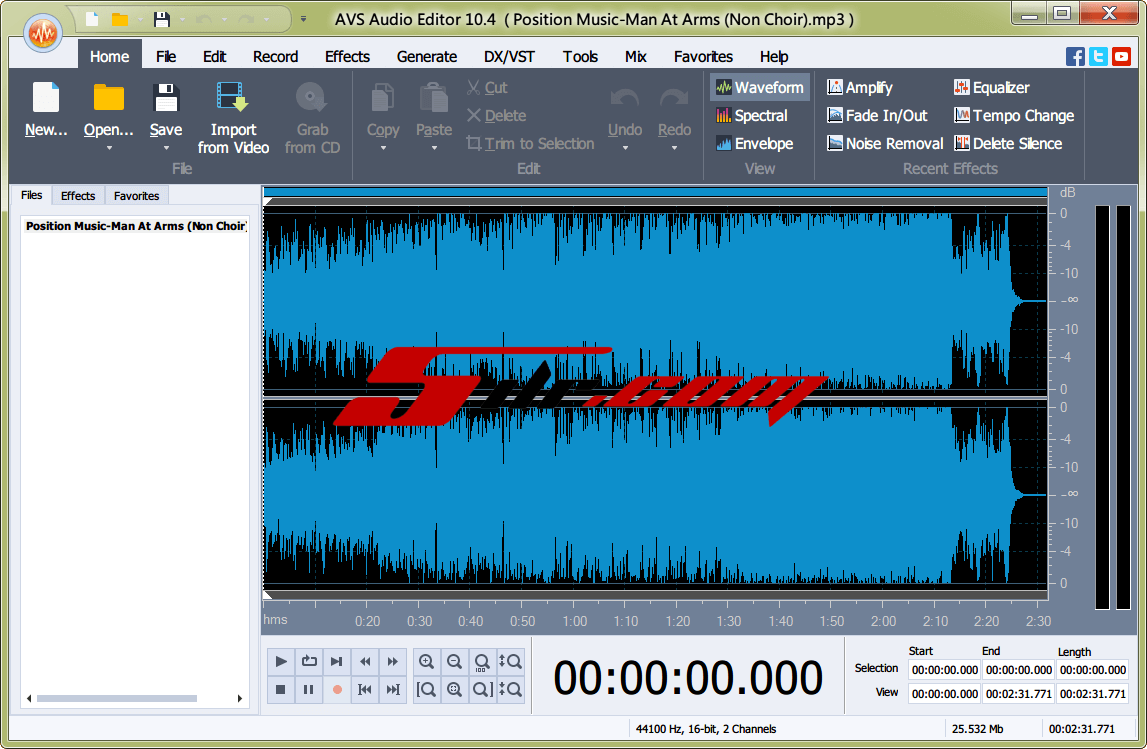Toggle loop playback button
This screenshot has height=749, width=1147.
pos(309,661)
